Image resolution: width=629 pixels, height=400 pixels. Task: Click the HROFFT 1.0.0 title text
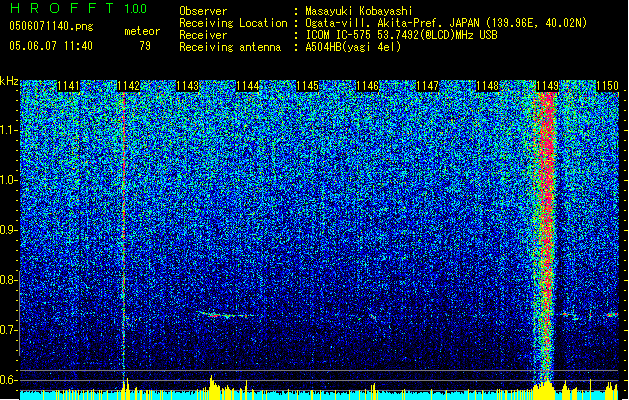[79, 8]
